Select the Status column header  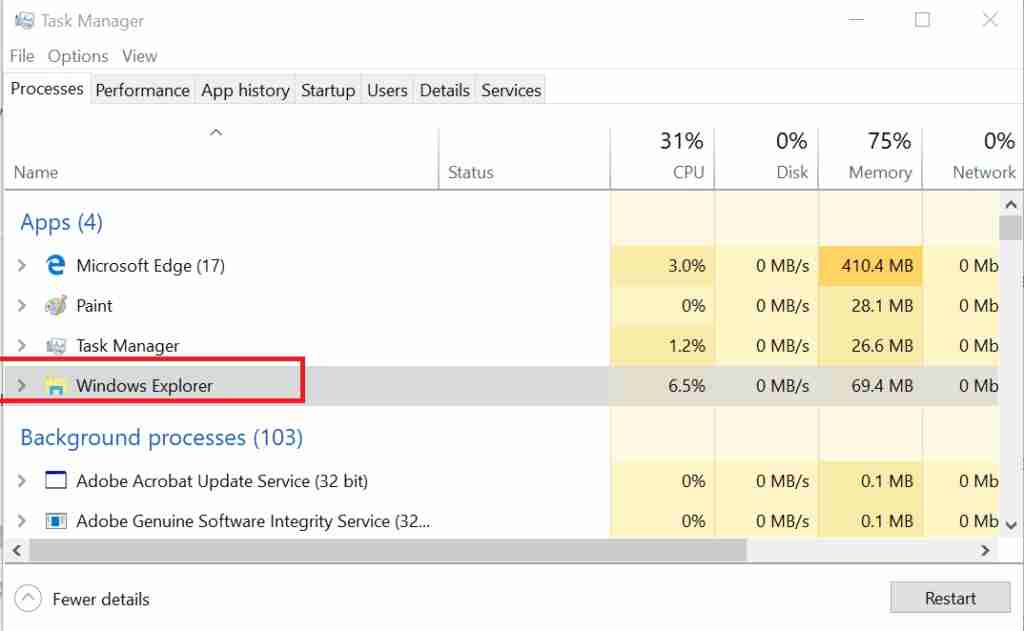[471, 172]
